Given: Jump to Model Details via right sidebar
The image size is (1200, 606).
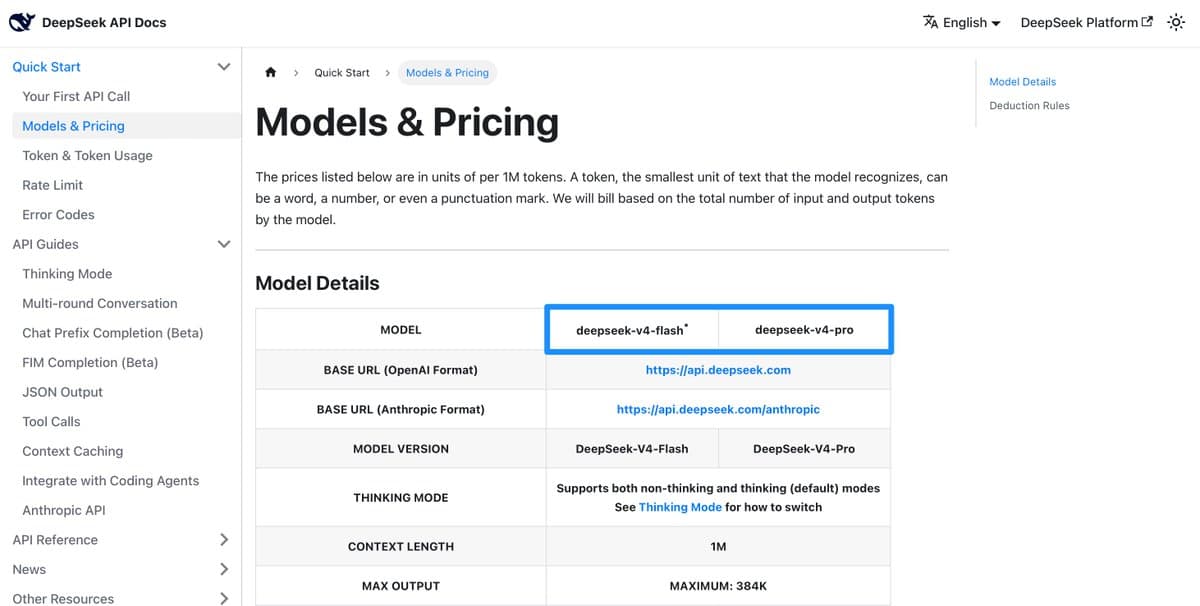Looking at the screenshot, I should pyautogui.click(x=1022, y=81).
